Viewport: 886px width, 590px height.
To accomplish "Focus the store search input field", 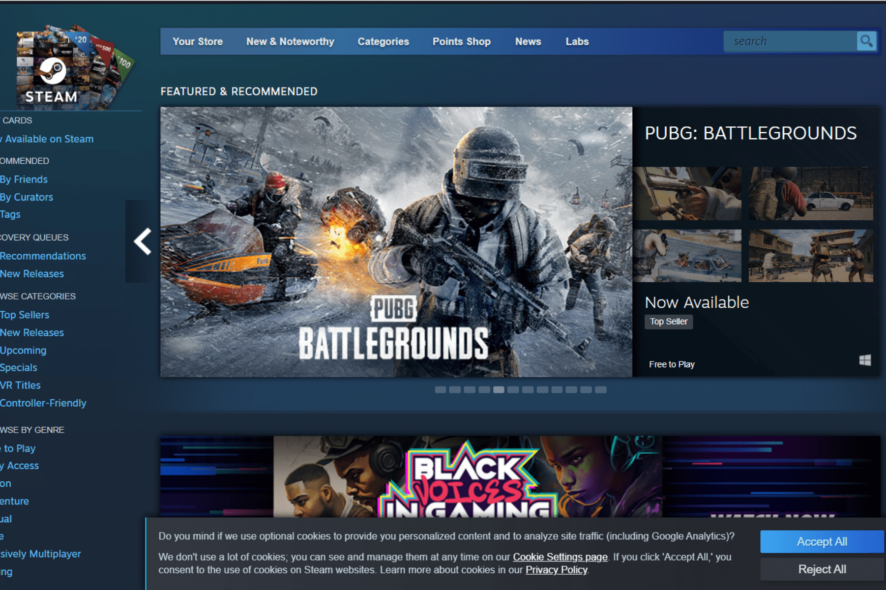I will (790, 41).
